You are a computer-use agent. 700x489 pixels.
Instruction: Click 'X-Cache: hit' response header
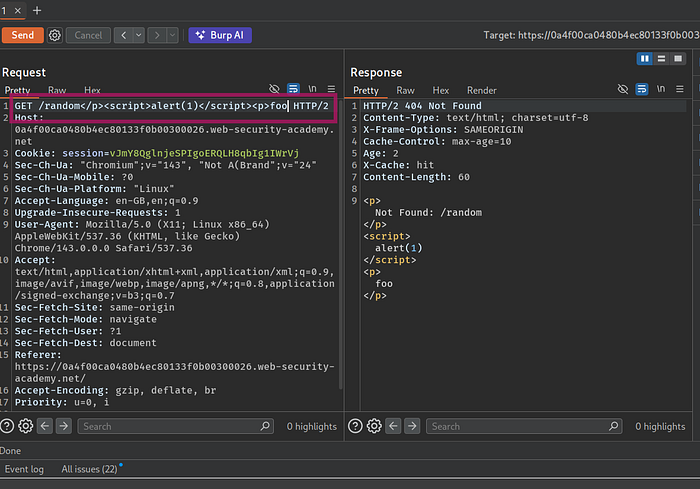pyautogui.click(x=398, y=165)
